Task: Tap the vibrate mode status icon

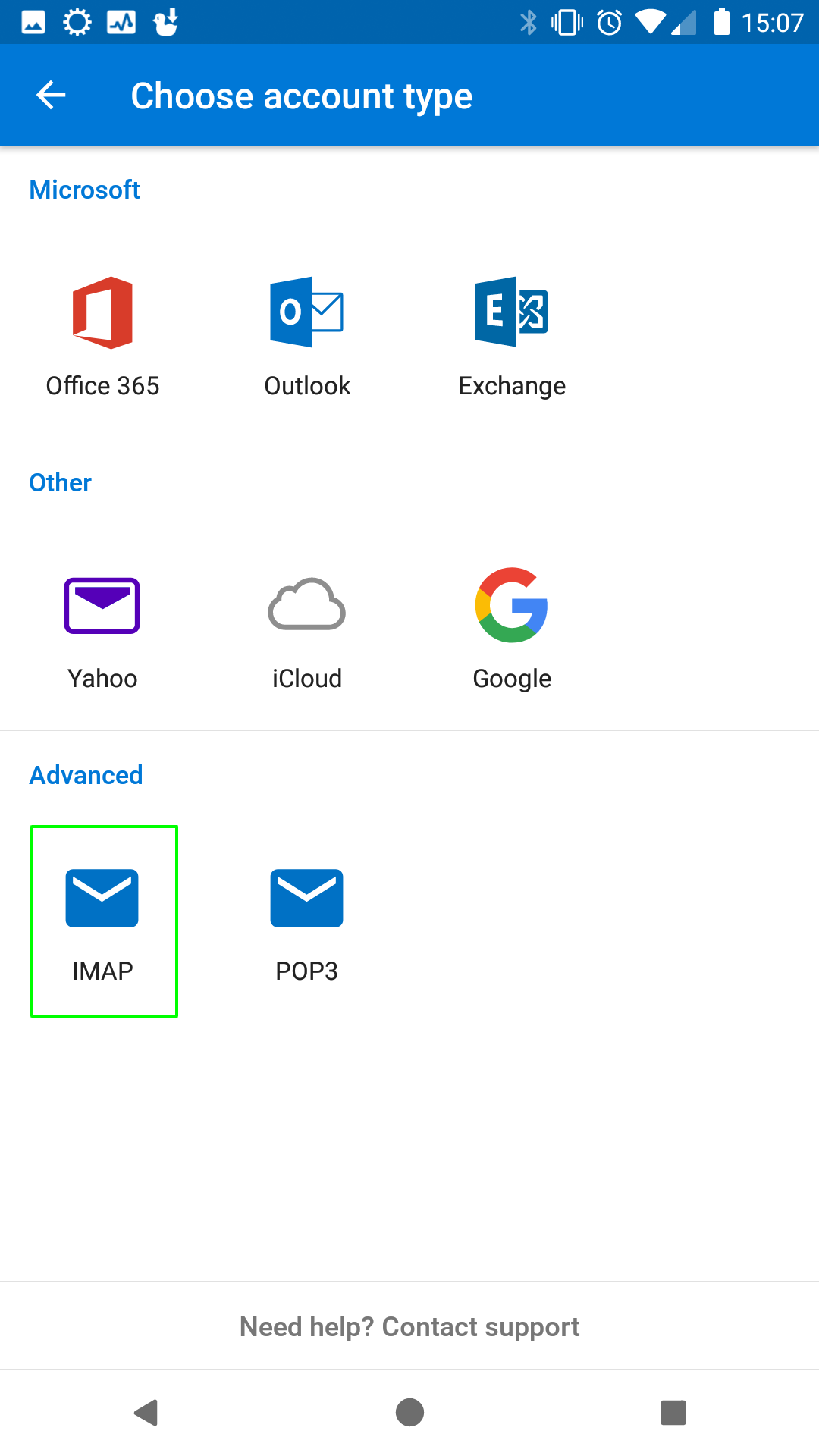Action: 567,22
